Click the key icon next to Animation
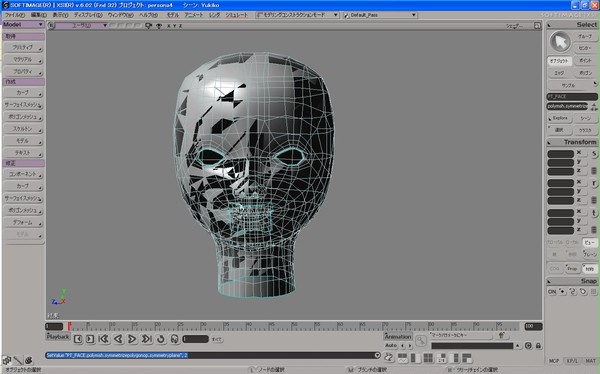 421,340
